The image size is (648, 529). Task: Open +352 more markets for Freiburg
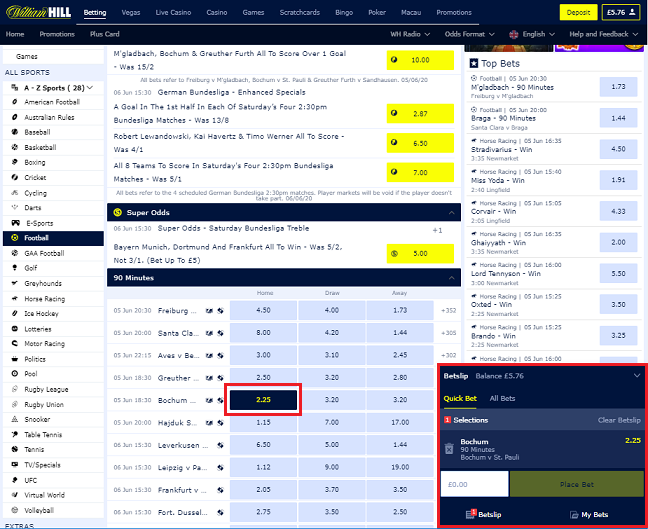click(448, 310)
